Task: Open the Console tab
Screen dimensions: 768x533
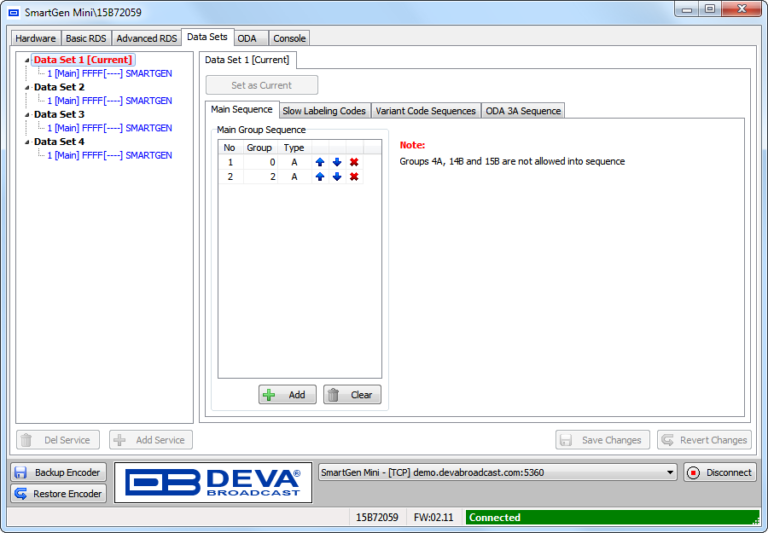Action: coord(289,38)
